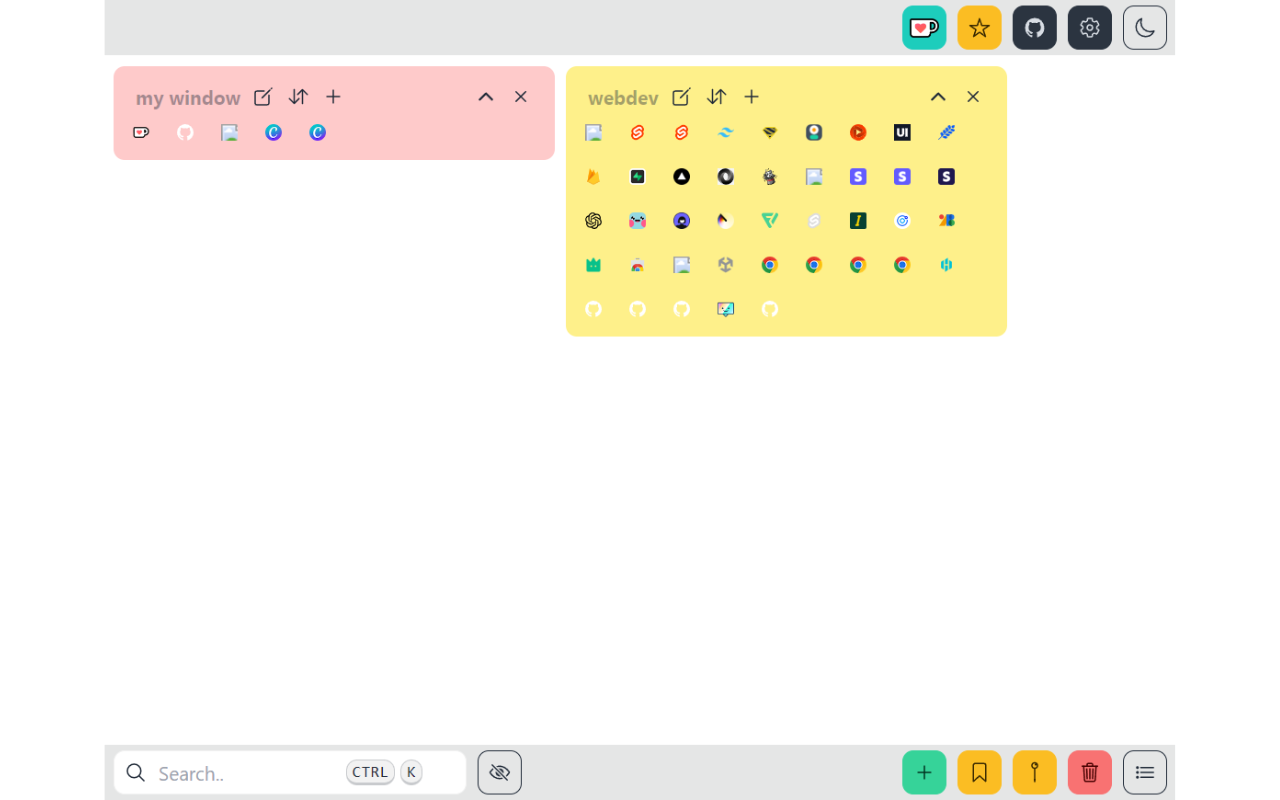This screenshot has height=800, width=1280.
Task: Open the black triangle Vercel tab in webdev
Action: pos(682,176)
